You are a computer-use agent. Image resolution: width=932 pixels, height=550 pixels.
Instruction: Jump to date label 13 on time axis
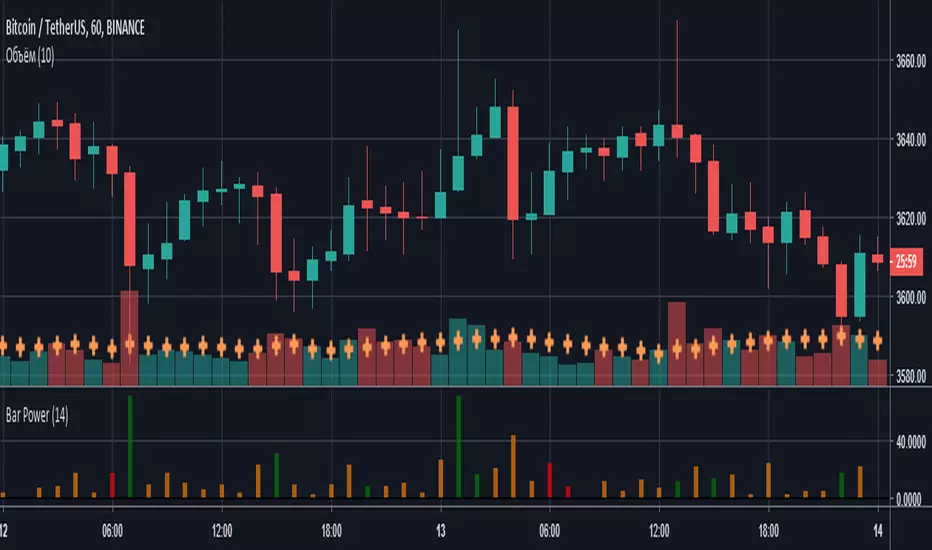[441, 530]
